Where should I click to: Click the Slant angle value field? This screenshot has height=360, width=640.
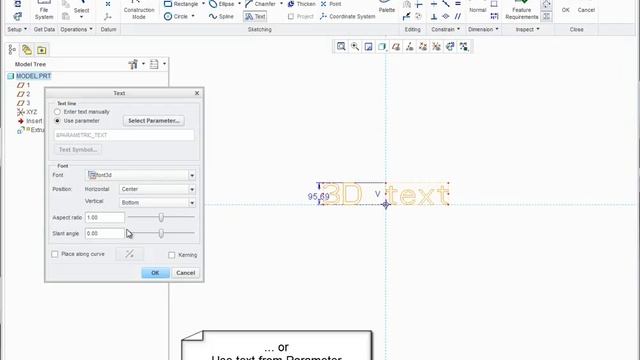pyautogui.click(x=104, y=233)
